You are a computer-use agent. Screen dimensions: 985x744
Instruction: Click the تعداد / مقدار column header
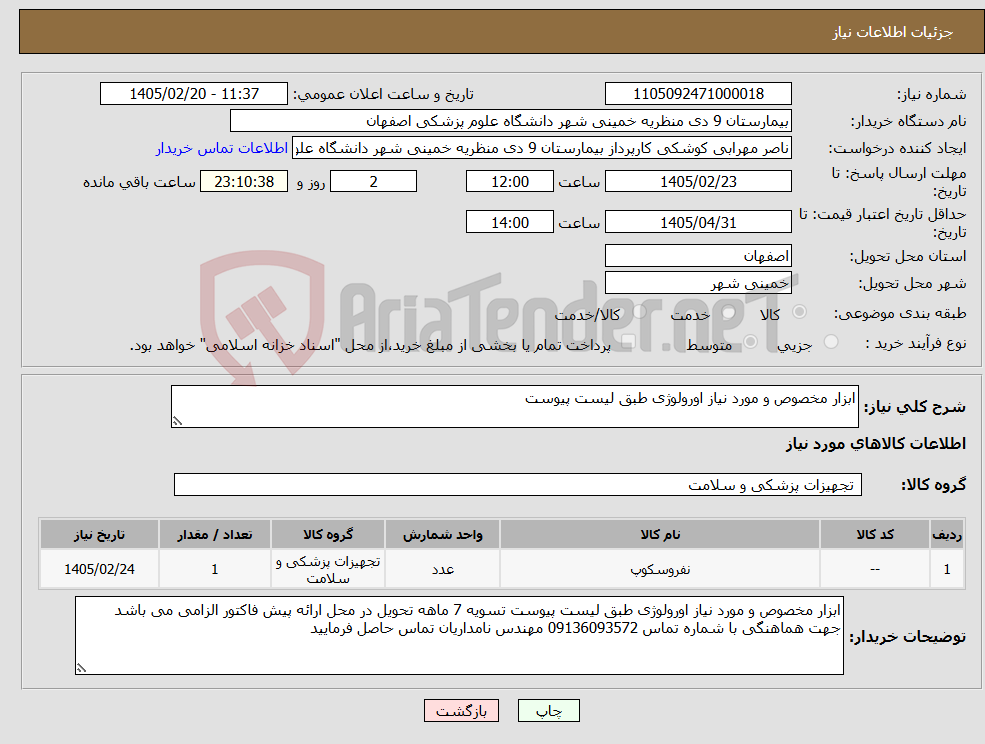tap(215, 534)
